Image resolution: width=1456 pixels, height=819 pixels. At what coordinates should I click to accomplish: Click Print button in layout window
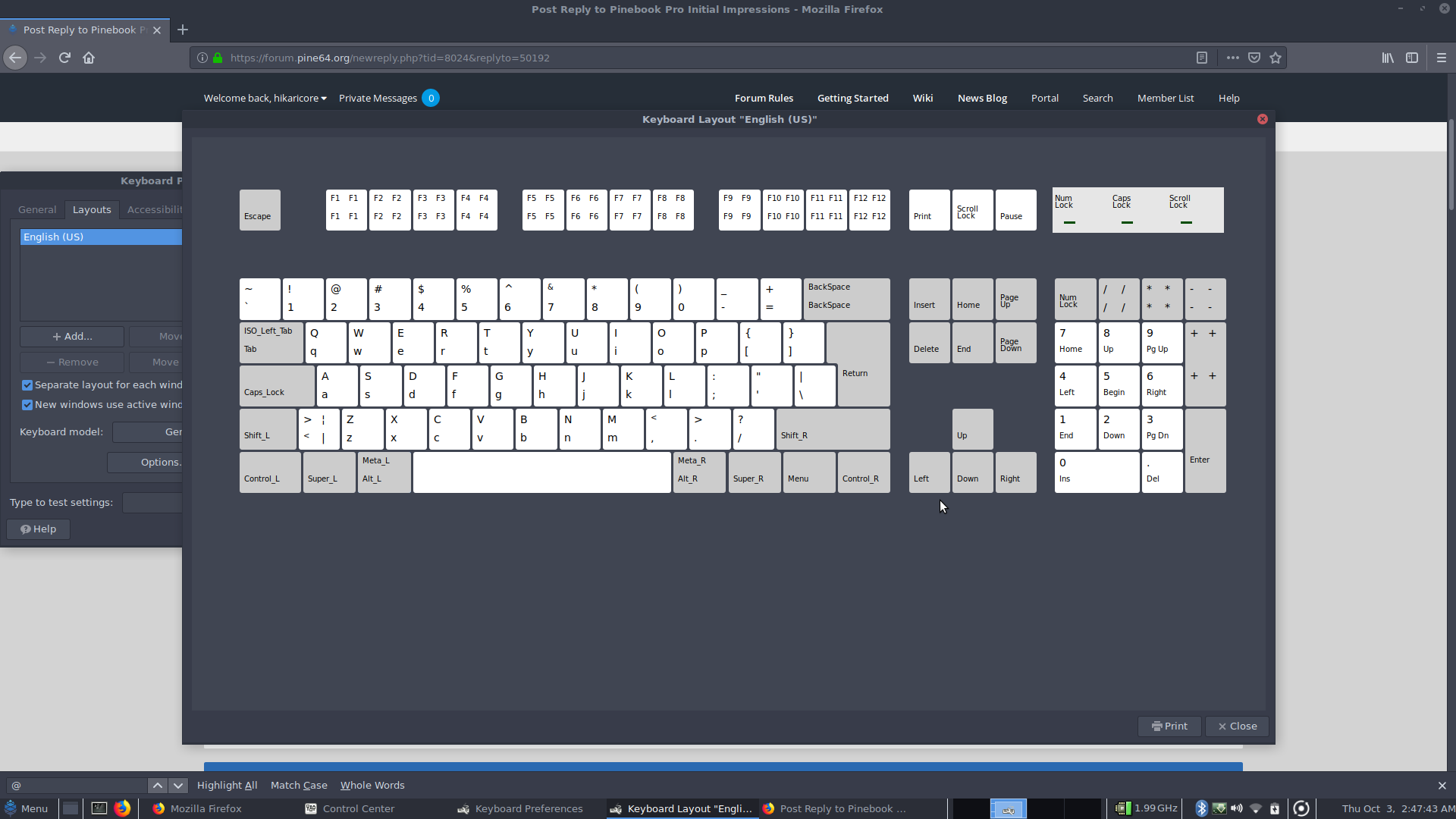tap(1169, 726)
